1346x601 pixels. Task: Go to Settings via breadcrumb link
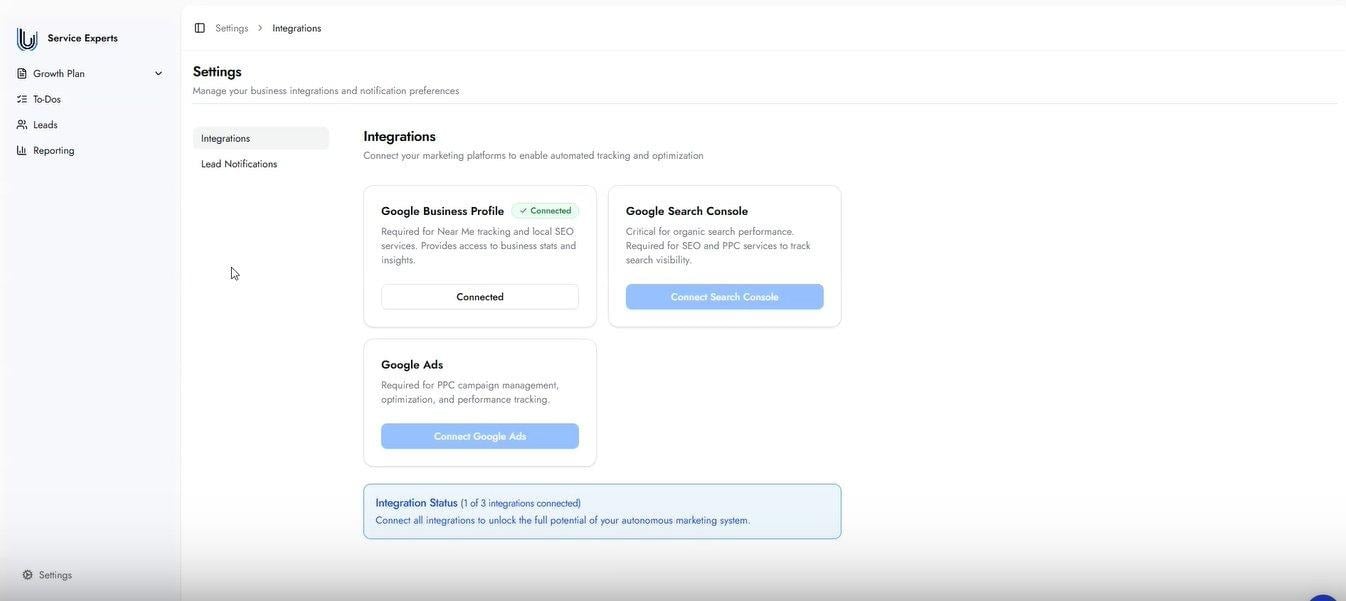click(232, 28)
